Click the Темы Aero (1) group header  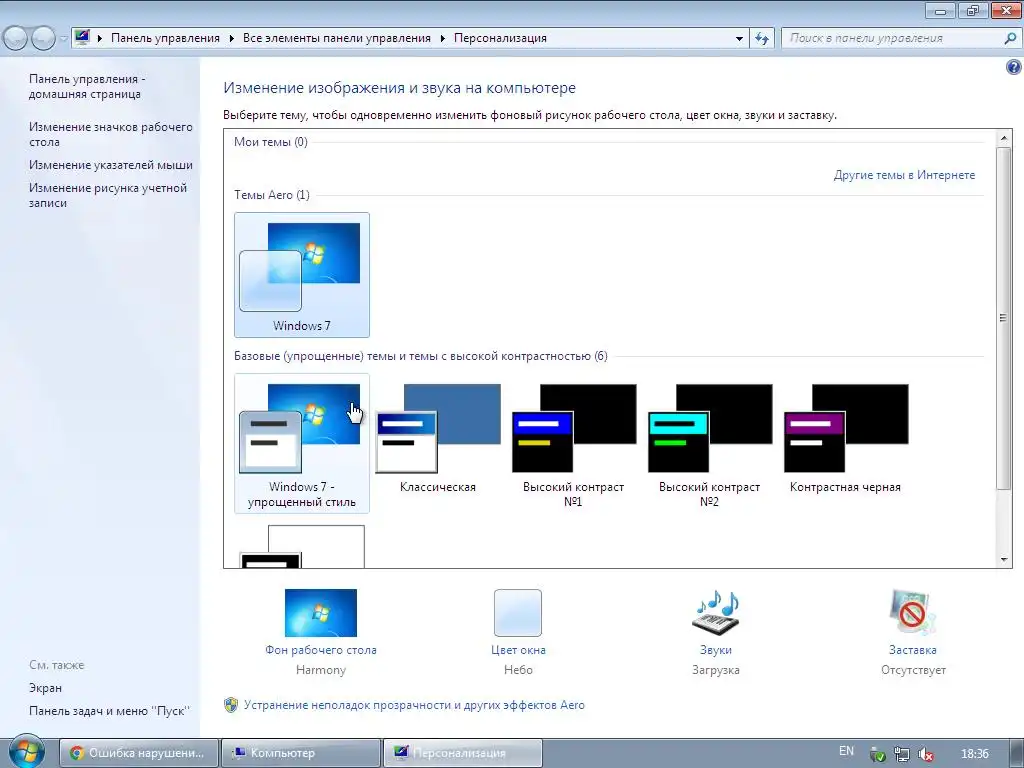coord(272,195)
